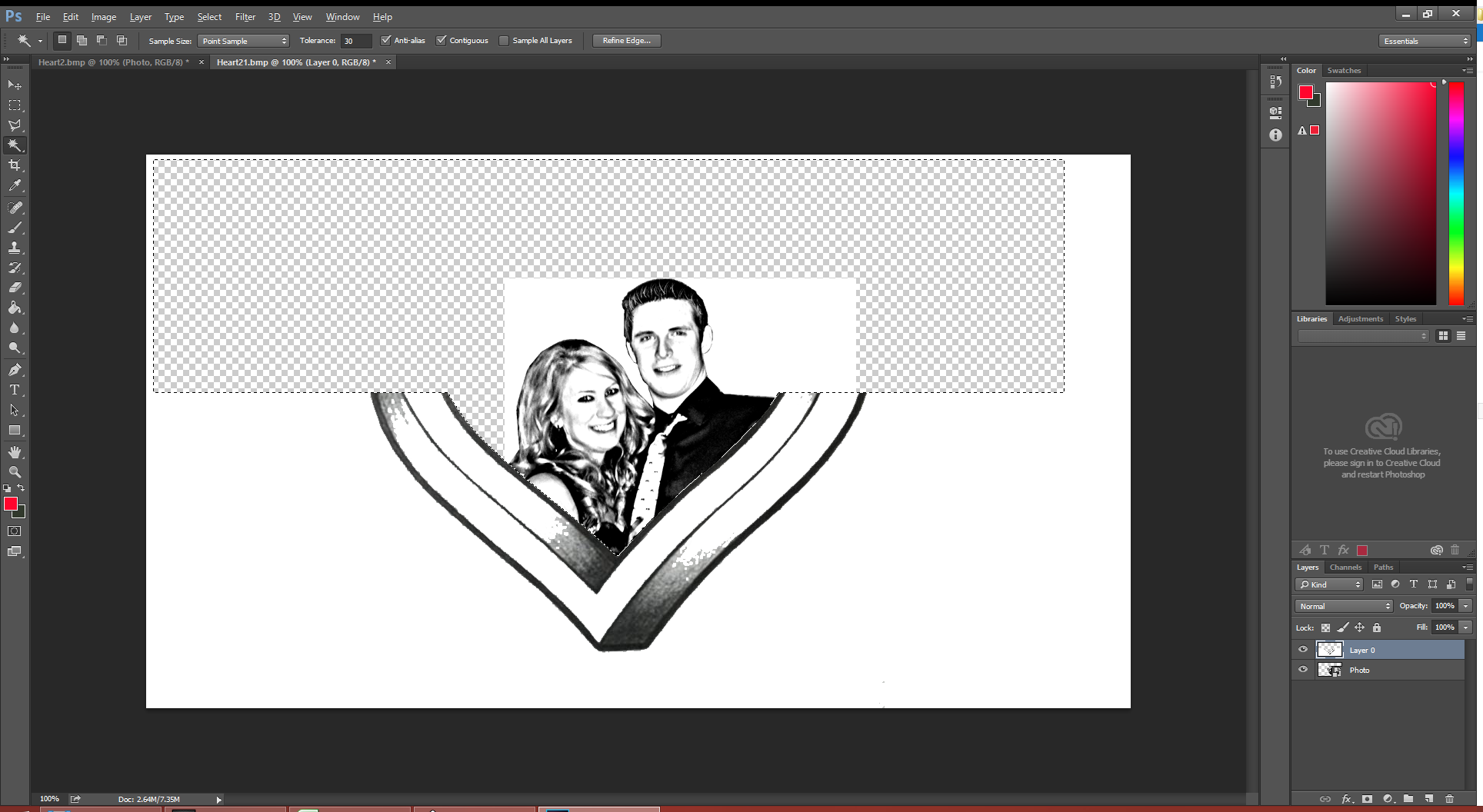Open the Select menu
Screen dimensions: 1483x812
pos(209,17)
